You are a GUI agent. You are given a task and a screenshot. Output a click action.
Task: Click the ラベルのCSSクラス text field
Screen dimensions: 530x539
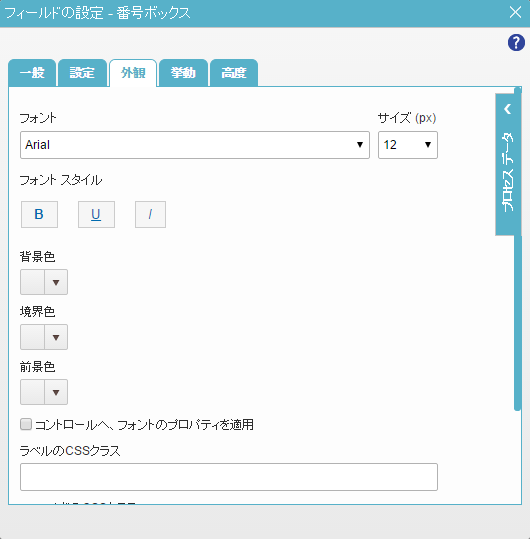point(229,477)
